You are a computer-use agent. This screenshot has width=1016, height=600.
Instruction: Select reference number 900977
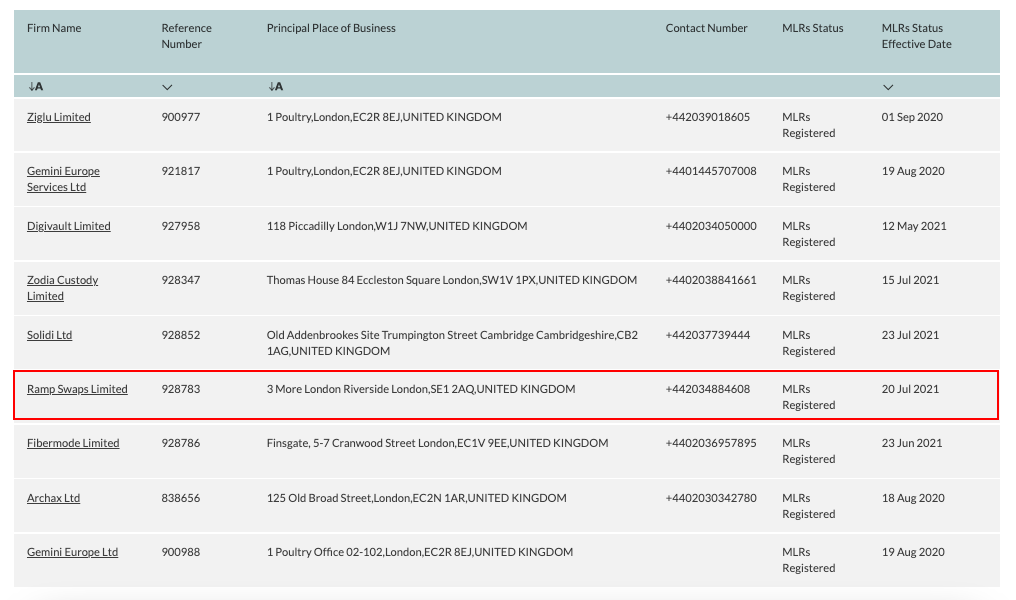[181, 117]
